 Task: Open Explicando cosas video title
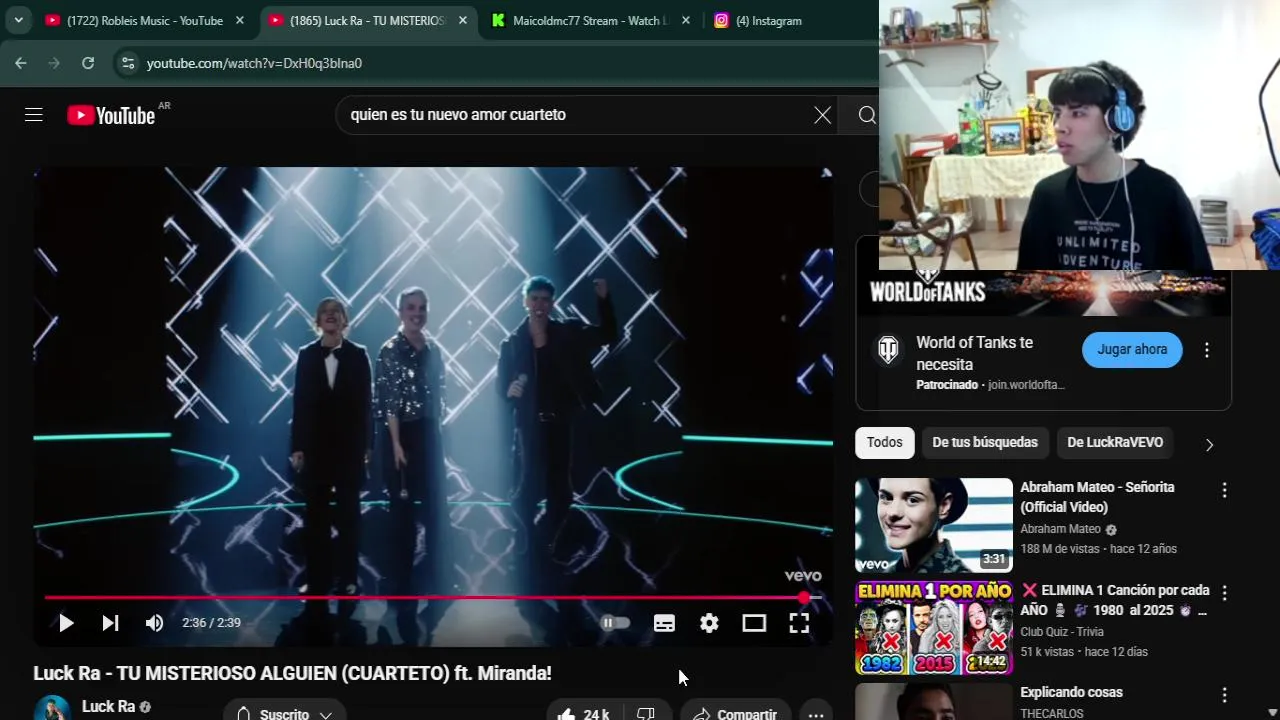[1071, 692]
